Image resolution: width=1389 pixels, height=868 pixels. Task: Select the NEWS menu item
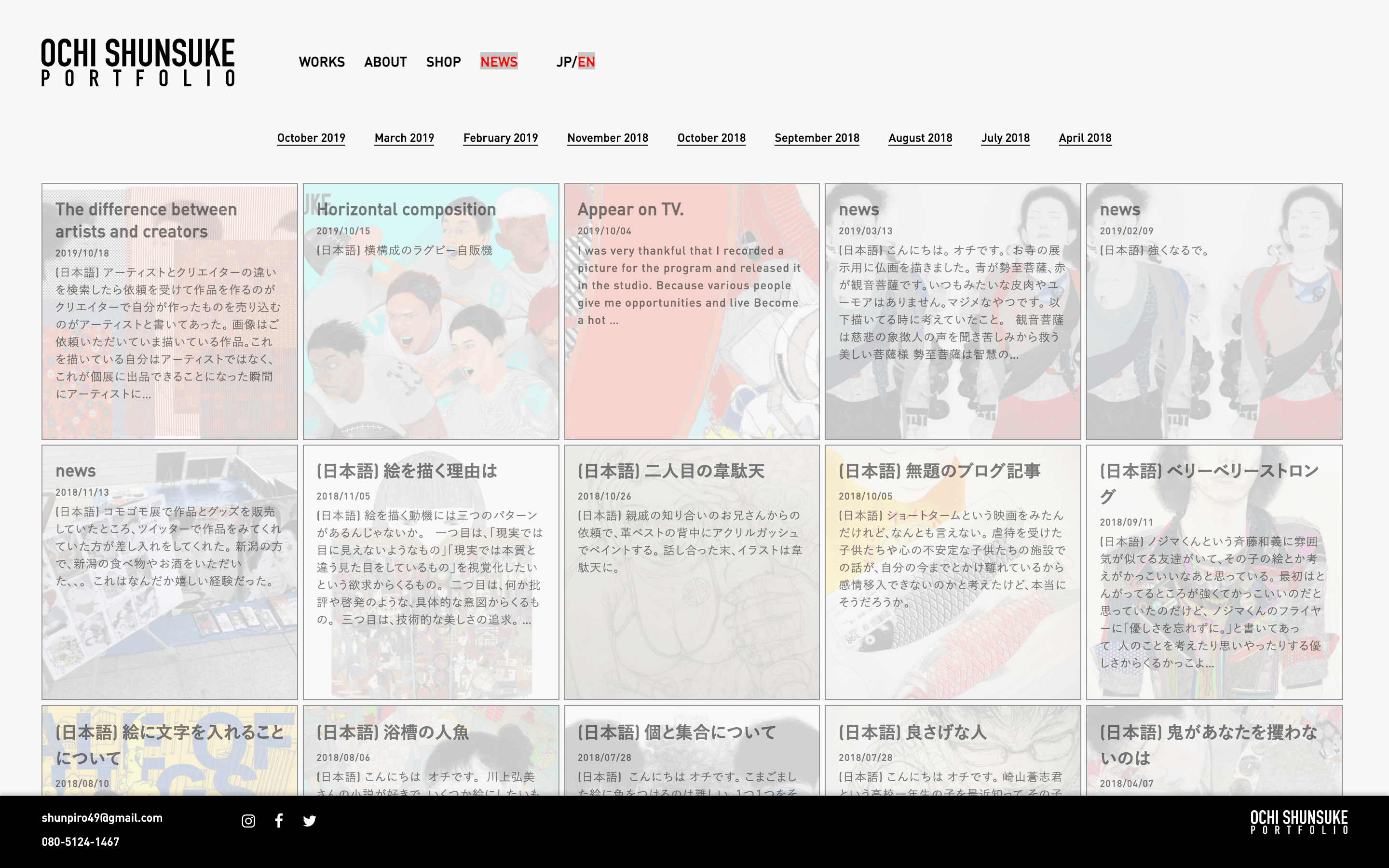tap(499, 62)
